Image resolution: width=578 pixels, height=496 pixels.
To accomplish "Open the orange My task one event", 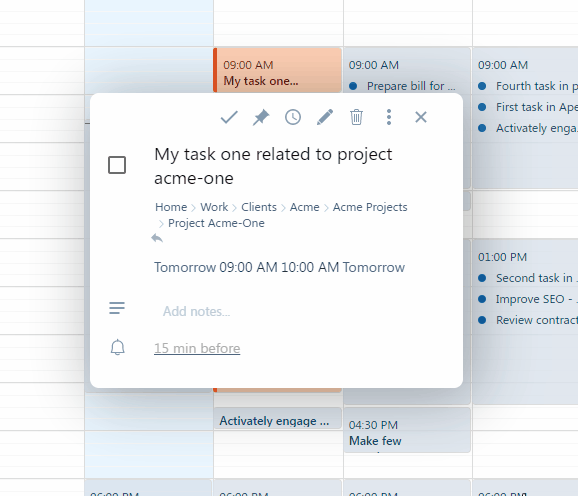I will pos(278,70).
